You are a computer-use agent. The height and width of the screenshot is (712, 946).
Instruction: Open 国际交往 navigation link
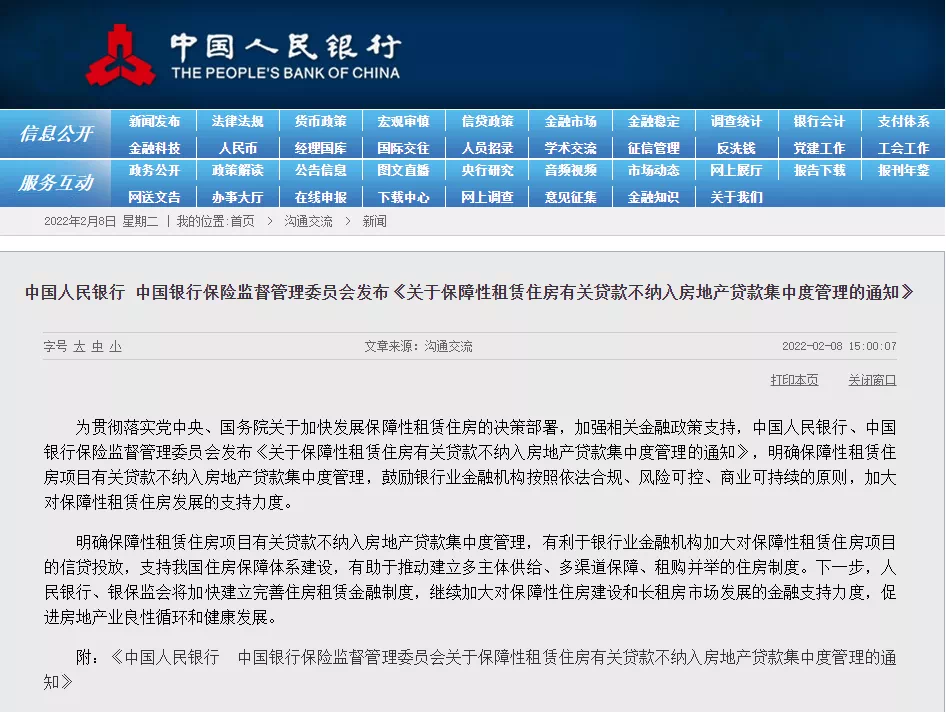(x=404, y=148)
